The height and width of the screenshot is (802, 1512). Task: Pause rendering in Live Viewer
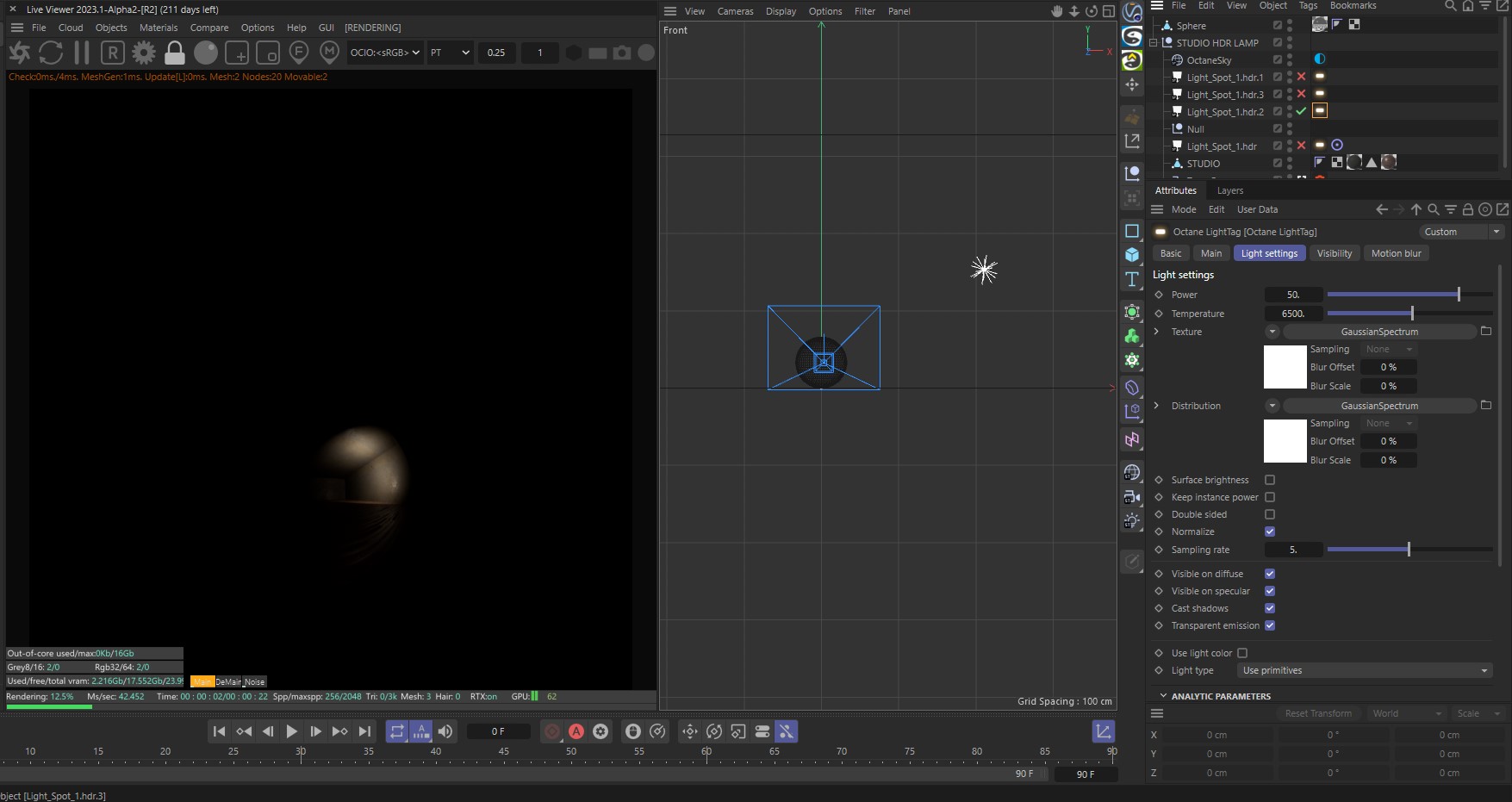point(82,53)
